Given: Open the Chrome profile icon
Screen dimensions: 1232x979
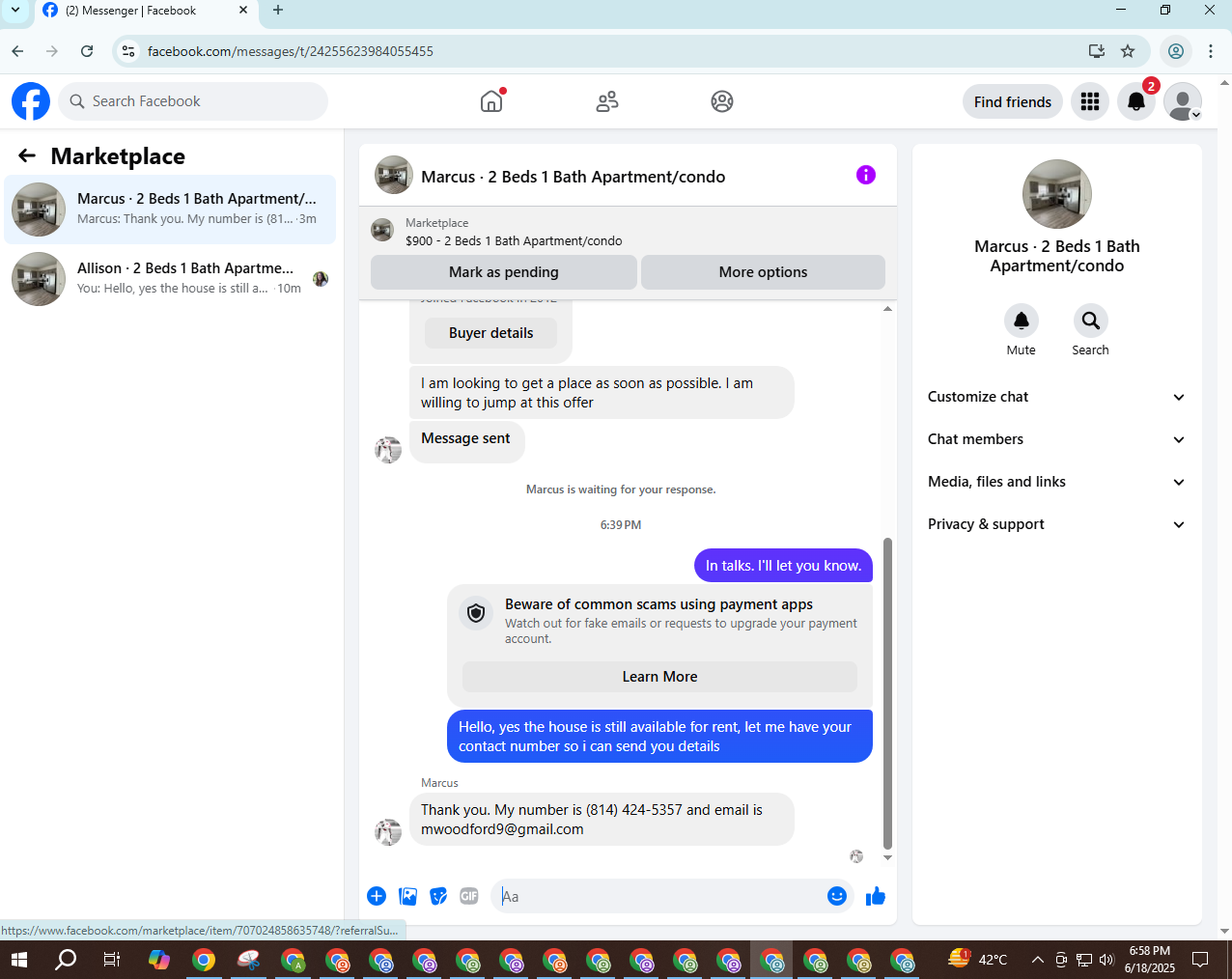Looking at the screenshot, I should pos(1176,51).
